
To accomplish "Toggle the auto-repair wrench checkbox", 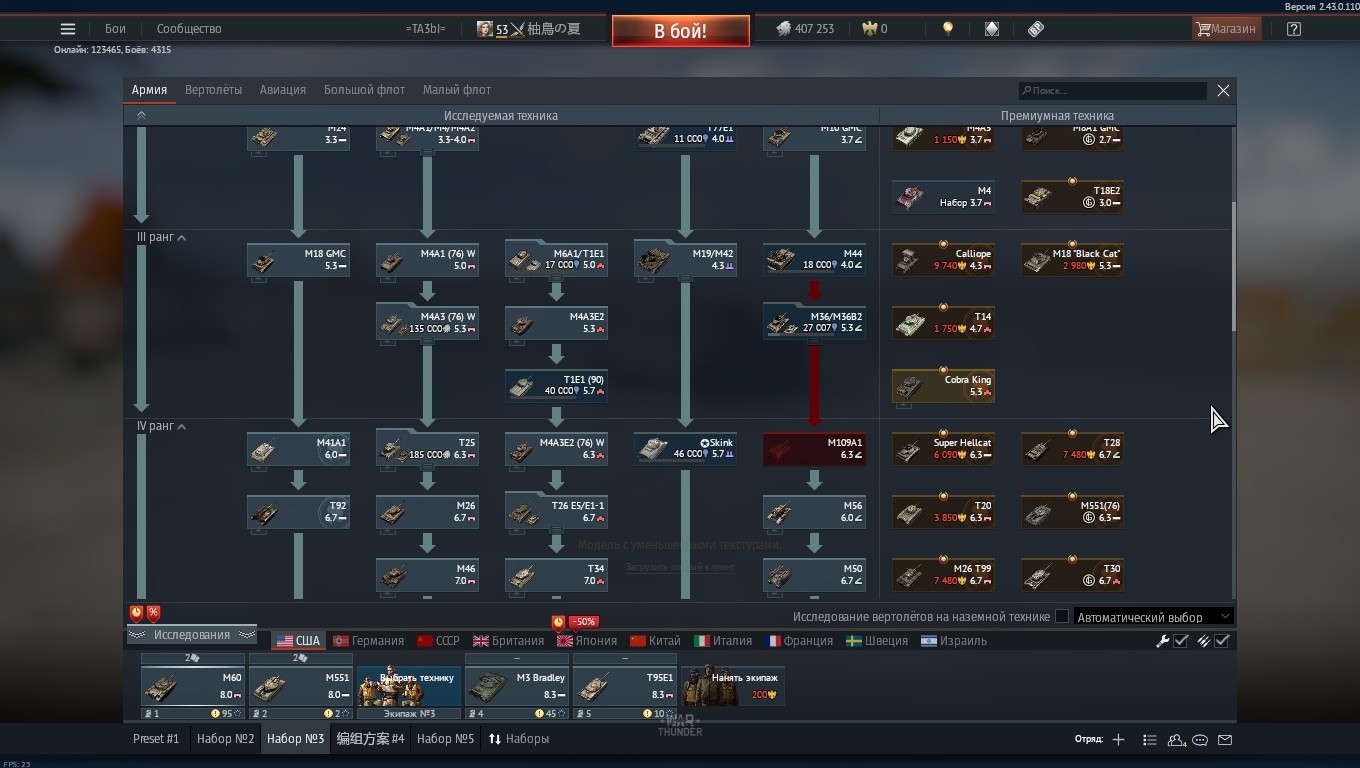I will tap(1180, 641).
